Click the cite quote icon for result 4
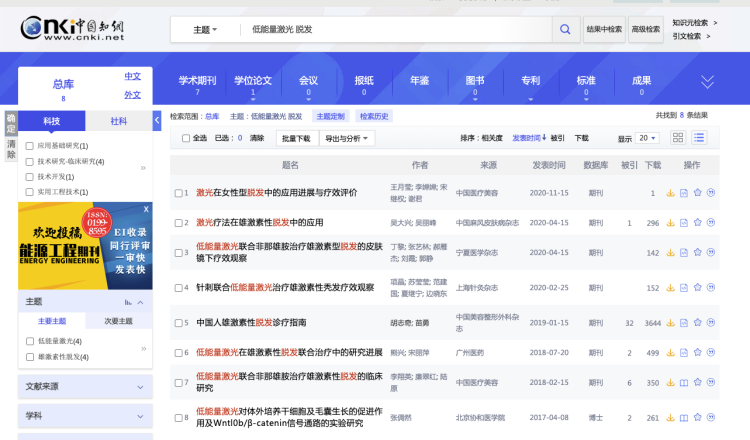 [x=711, y=287]
